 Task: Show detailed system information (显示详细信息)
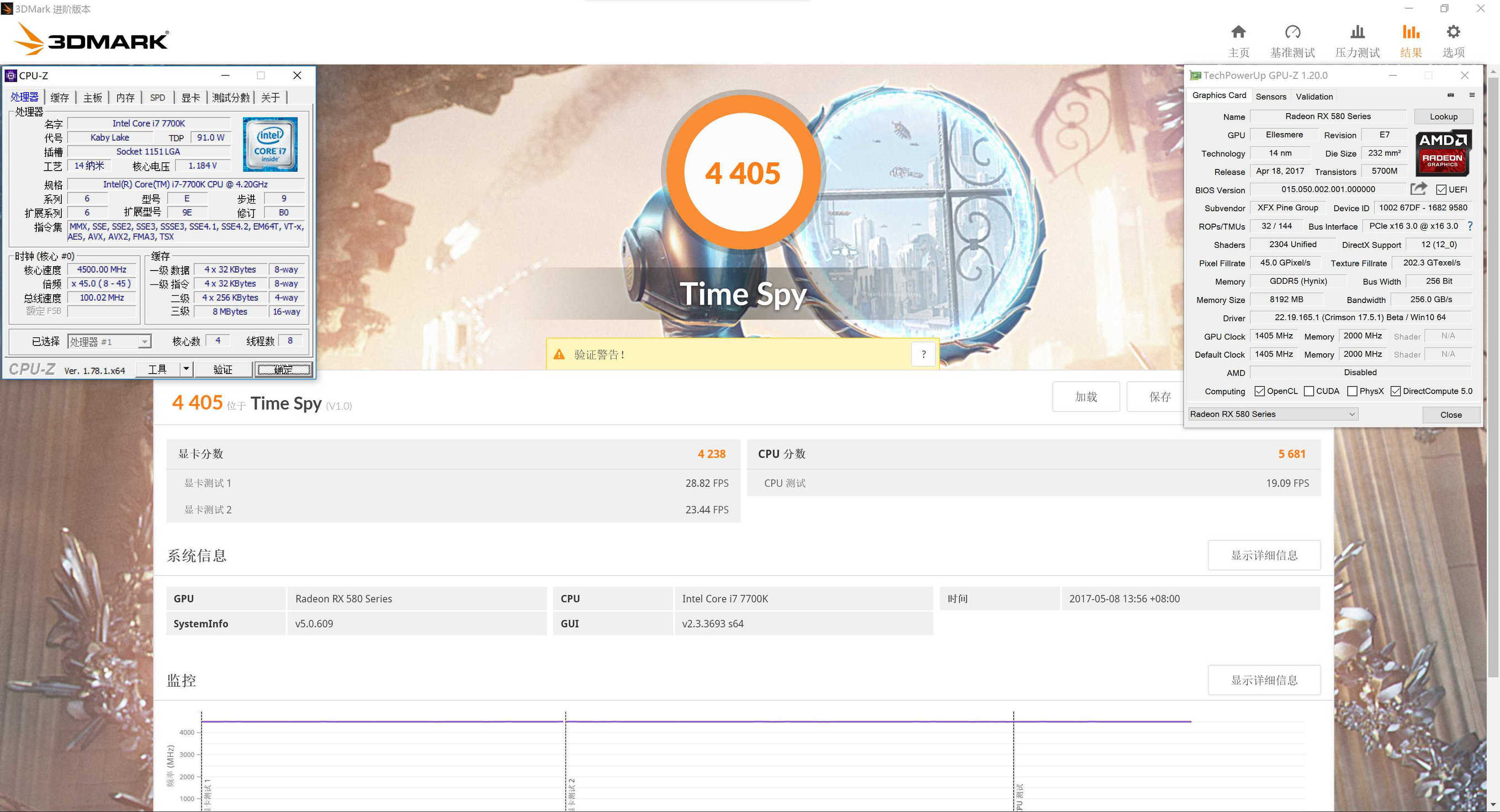click(1264, 555)
